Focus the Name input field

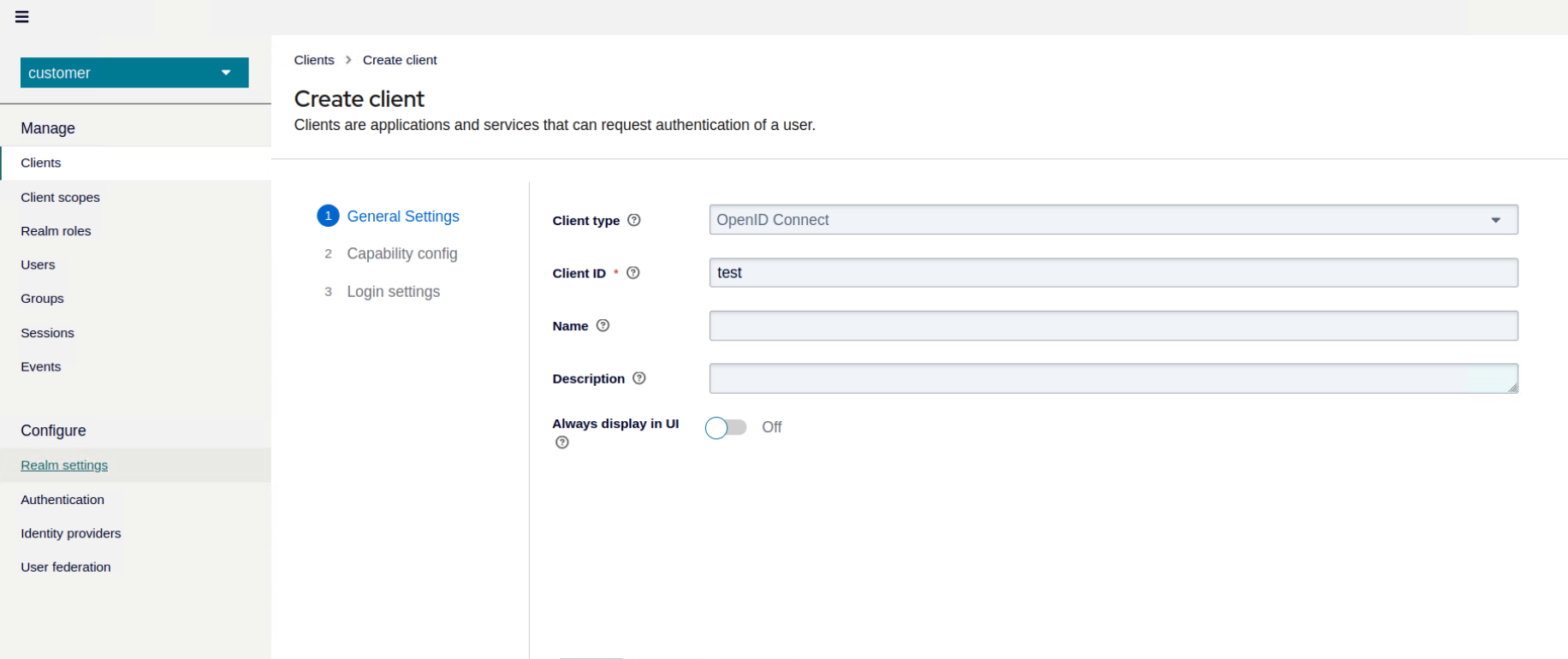click(1114, 326)
